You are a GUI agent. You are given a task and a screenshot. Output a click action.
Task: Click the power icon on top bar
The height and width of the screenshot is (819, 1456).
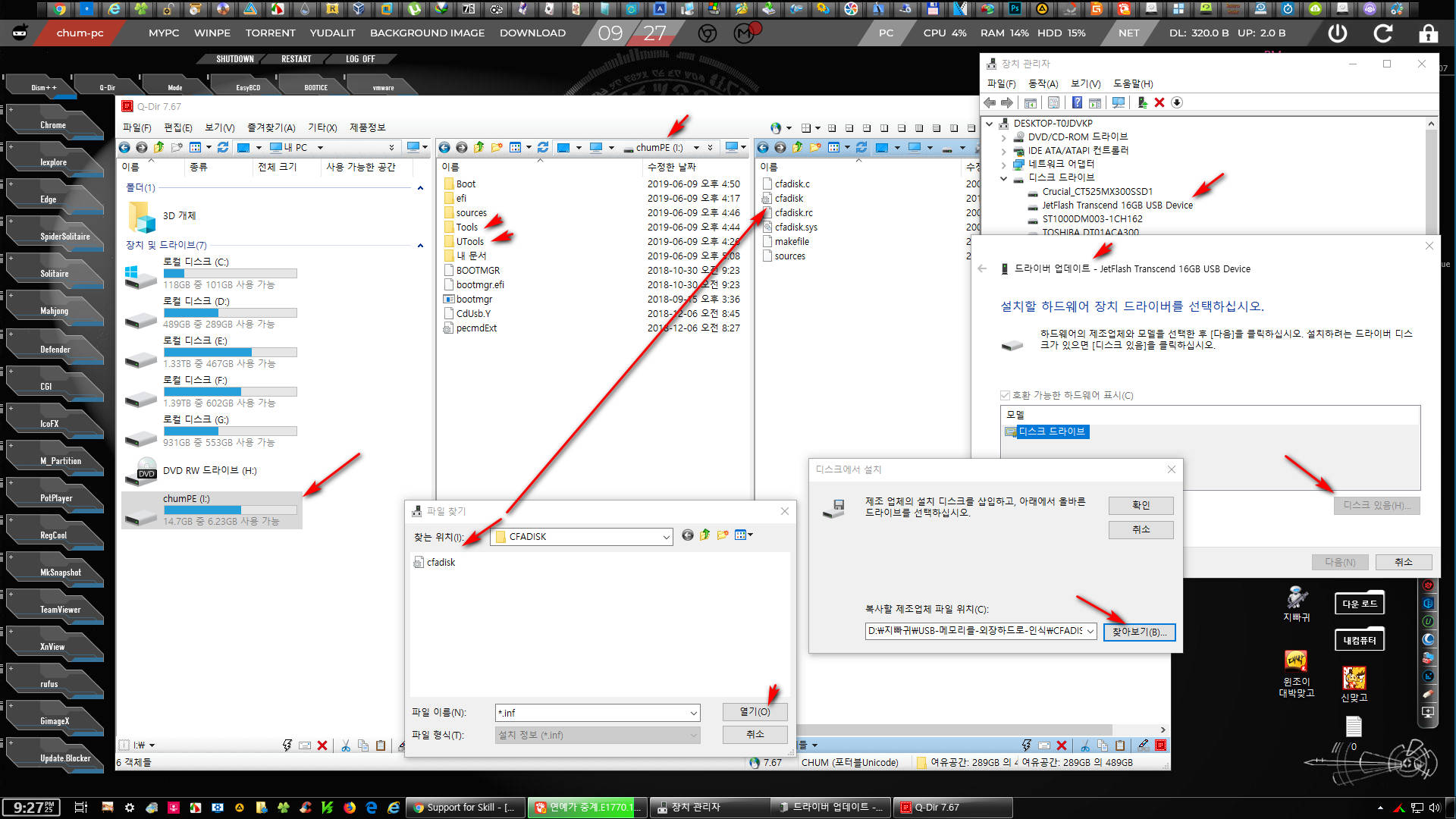coord(1338,33)
